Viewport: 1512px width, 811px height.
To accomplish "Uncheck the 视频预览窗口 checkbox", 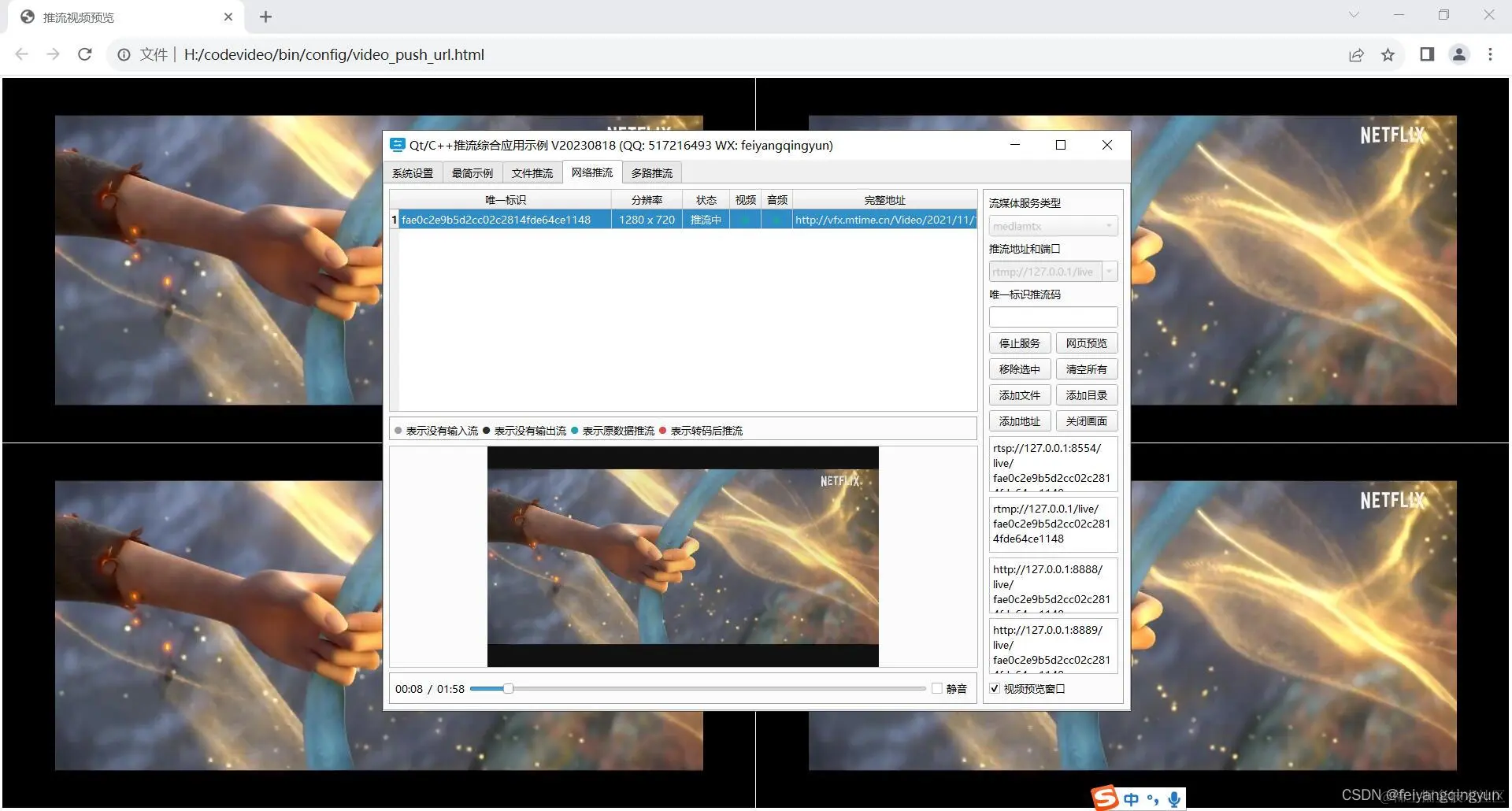I will [995, 688].
